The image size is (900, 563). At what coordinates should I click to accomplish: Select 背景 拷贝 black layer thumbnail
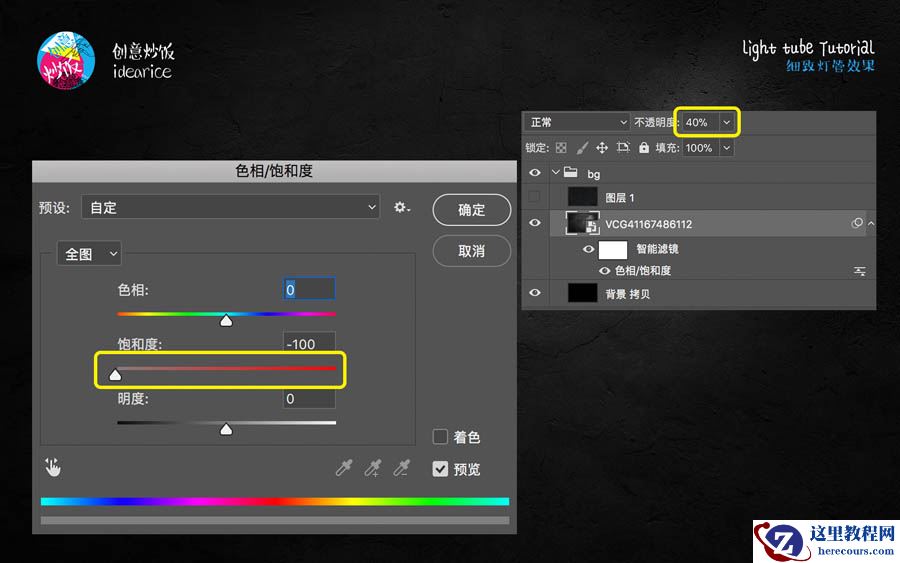pyautogui.click(x=583, y=293)
